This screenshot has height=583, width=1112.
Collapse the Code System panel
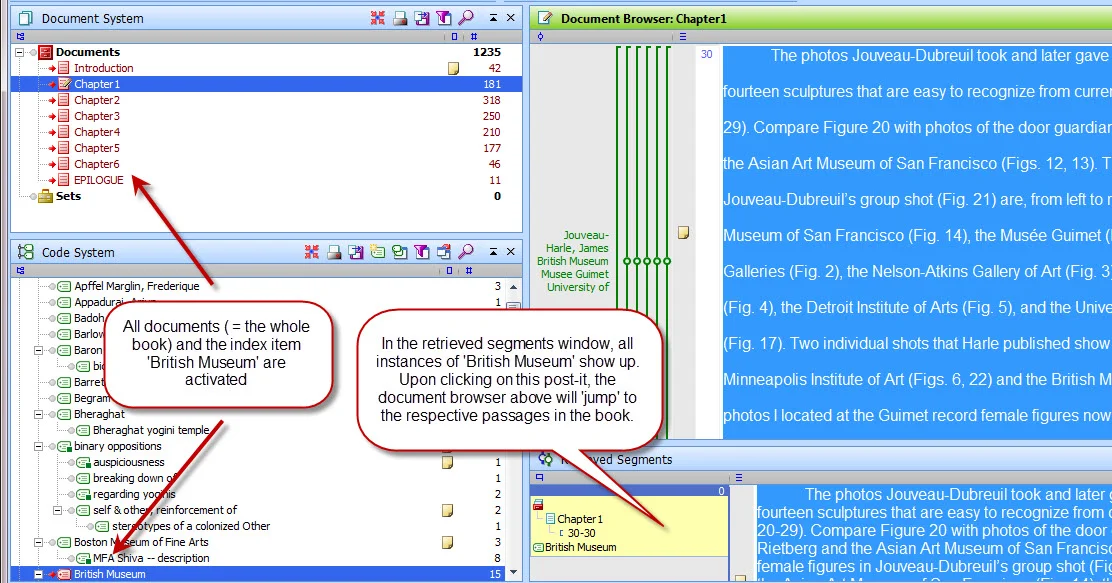pos(493,251)
